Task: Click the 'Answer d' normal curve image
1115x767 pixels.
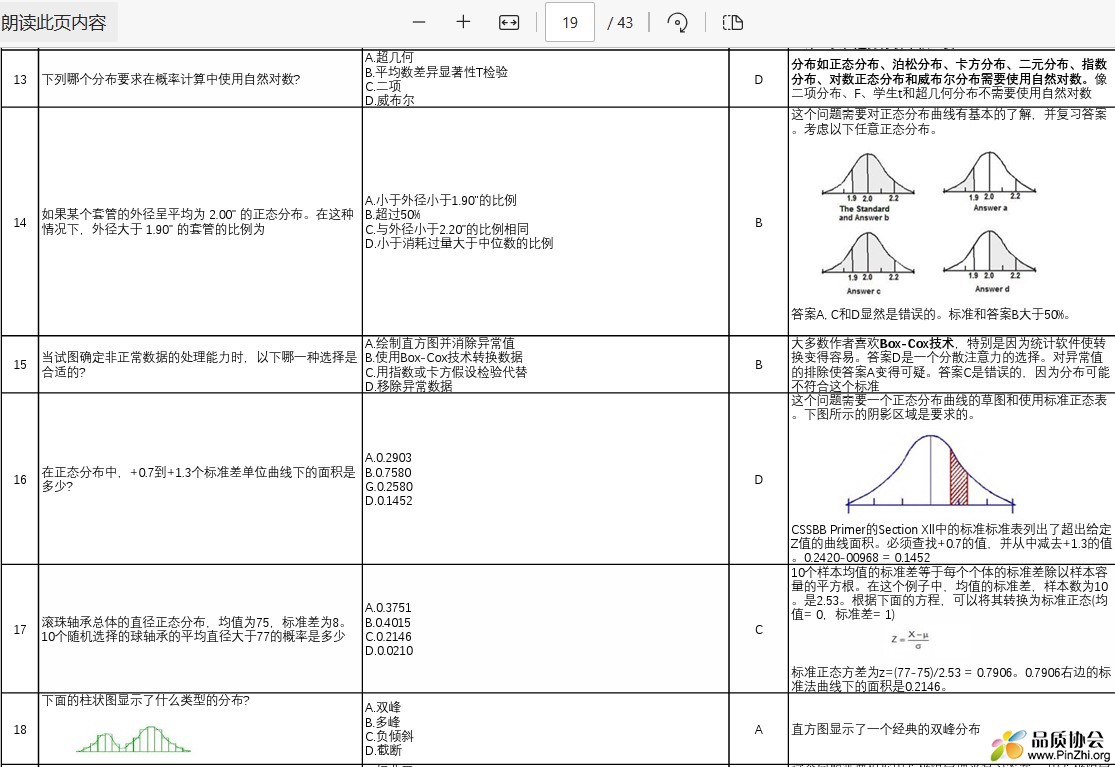Action: tap(989, 261)
